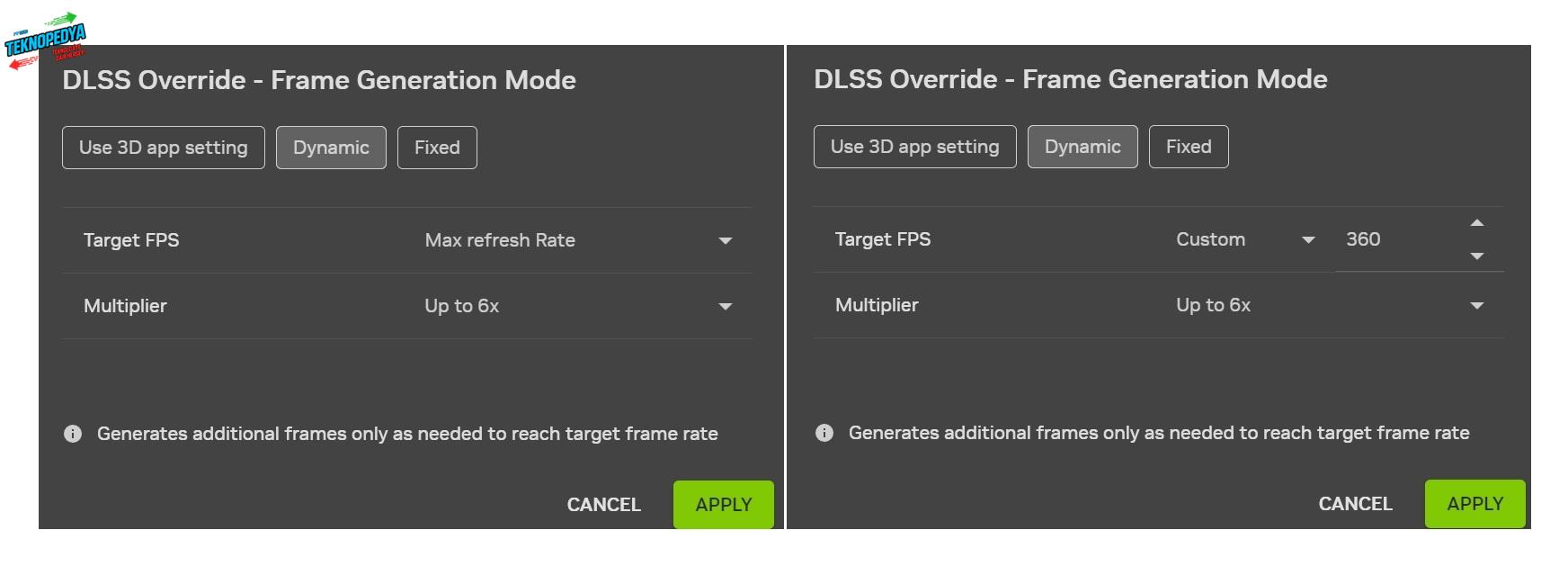1568x566 pixels.
Task: Select Fixed mode in left dialog
Action: 437,148
